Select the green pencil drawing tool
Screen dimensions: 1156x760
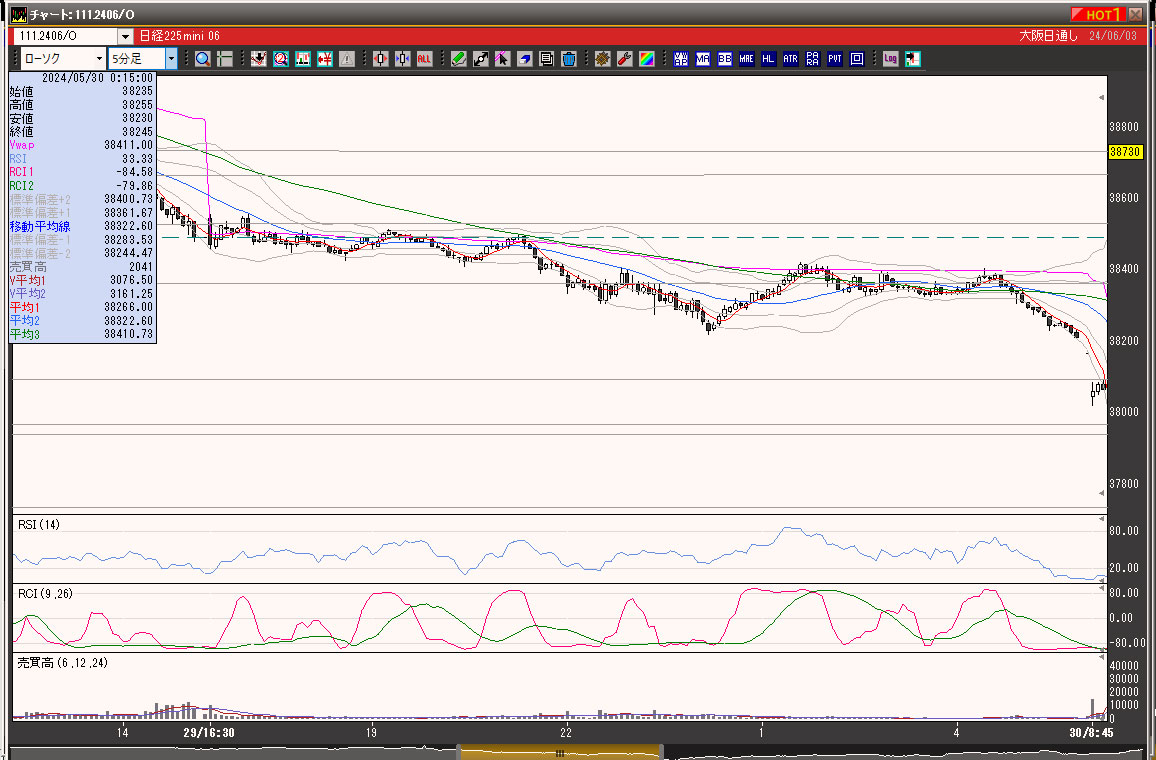click(x=459, y=59)
